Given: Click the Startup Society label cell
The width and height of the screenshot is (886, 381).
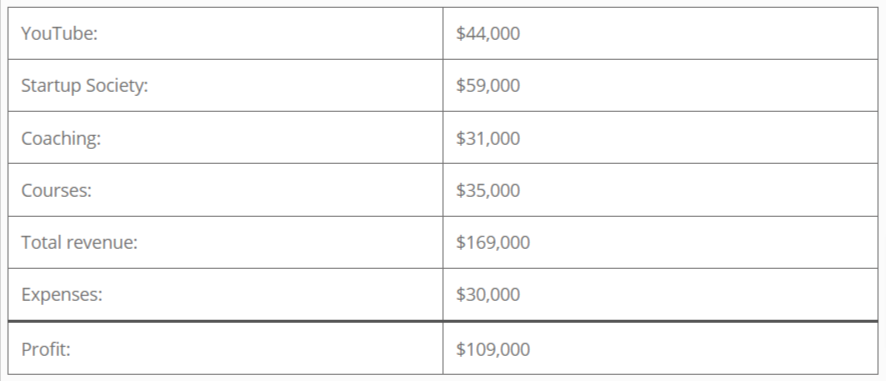Looking at the screenshot, I should (225, 85).
